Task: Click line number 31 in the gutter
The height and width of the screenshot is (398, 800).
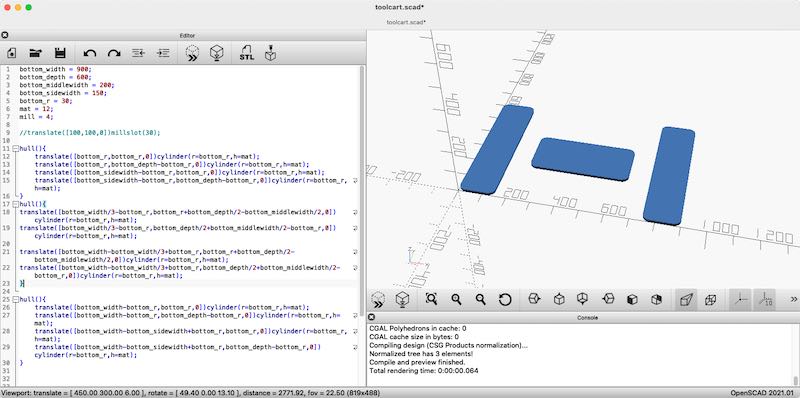Action: tap(7, 370)
